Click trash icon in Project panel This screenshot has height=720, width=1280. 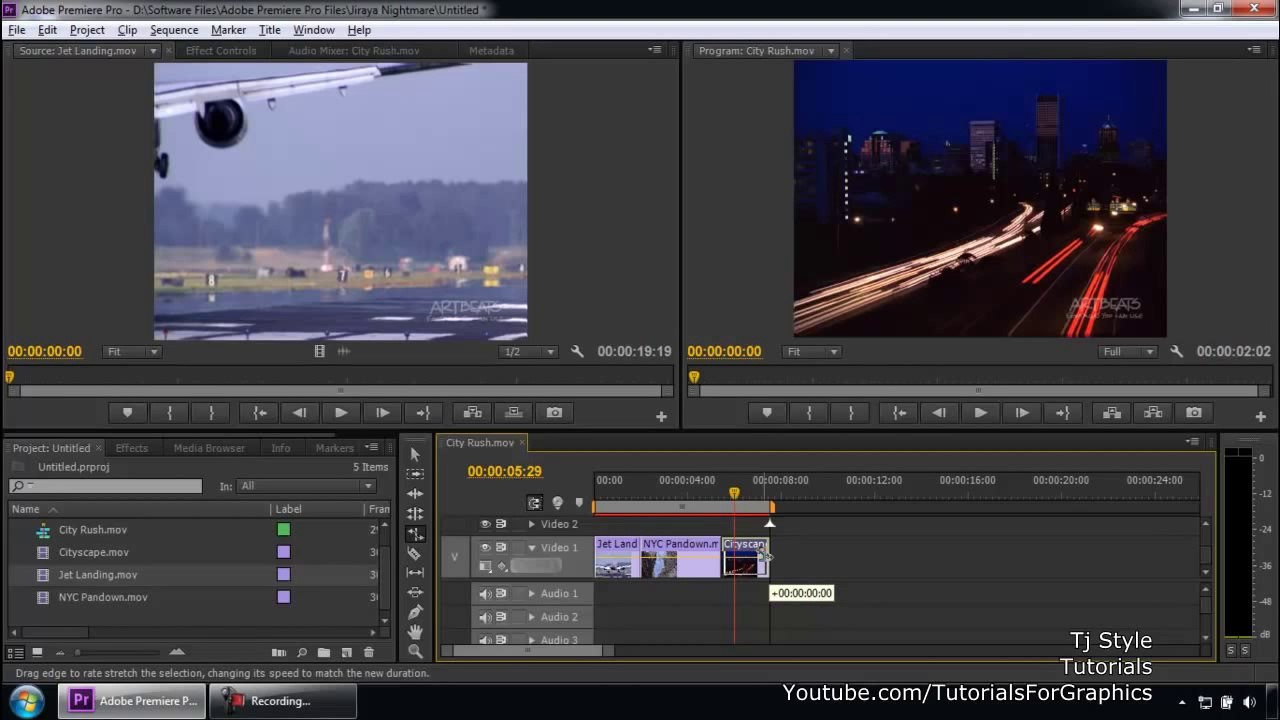(368, 652)
